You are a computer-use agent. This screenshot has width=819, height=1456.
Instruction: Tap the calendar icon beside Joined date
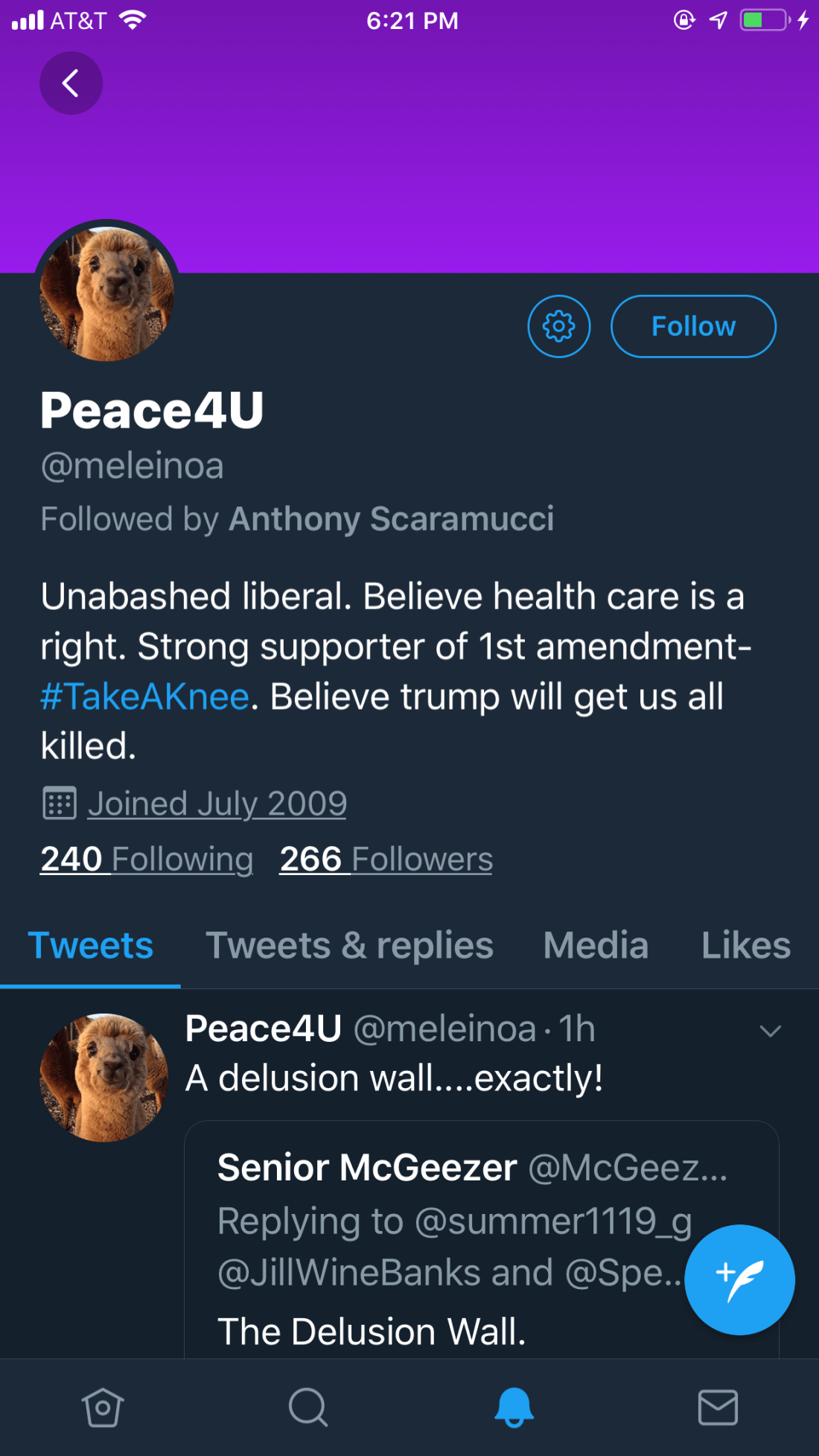(x=60, y=804)
